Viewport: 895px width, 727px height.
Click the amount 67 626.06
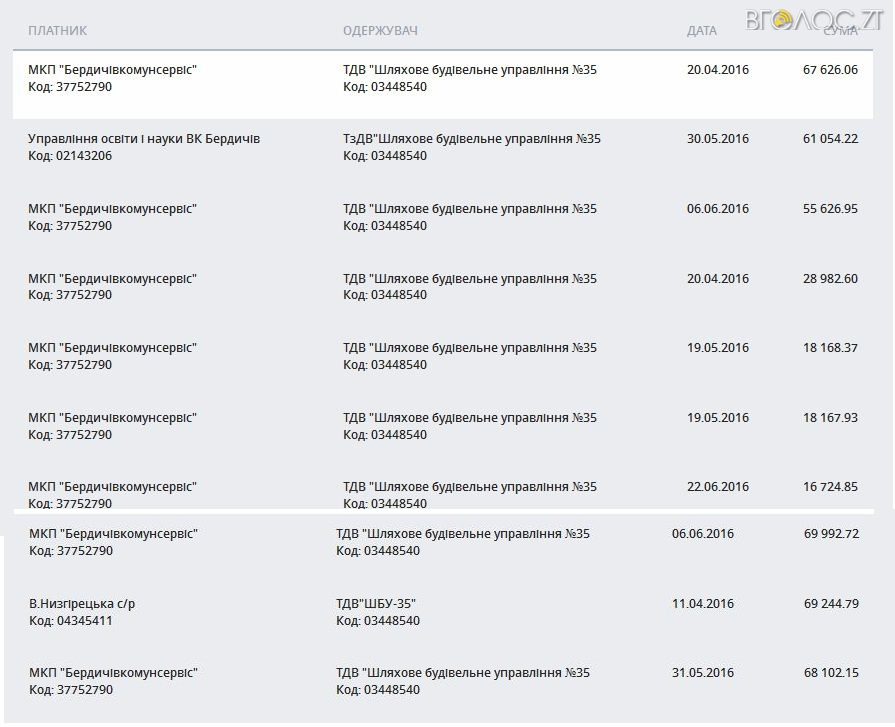pos(830,70)
